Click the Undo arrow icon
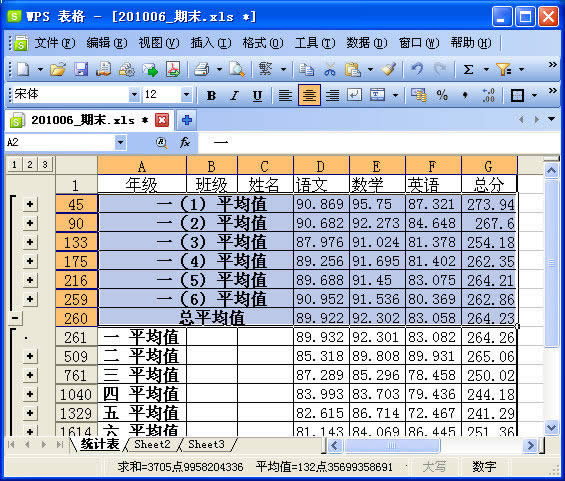This screenshot has width=565, height=481. tap(417, 69)
